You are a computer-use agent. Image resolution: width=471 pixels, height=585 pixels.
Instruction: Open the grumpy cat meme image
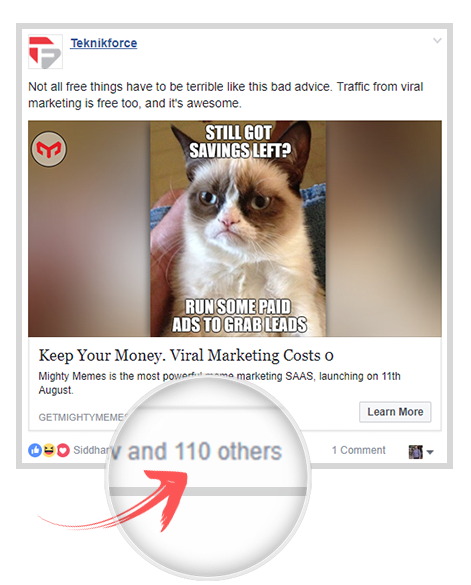tap(238, 228)
